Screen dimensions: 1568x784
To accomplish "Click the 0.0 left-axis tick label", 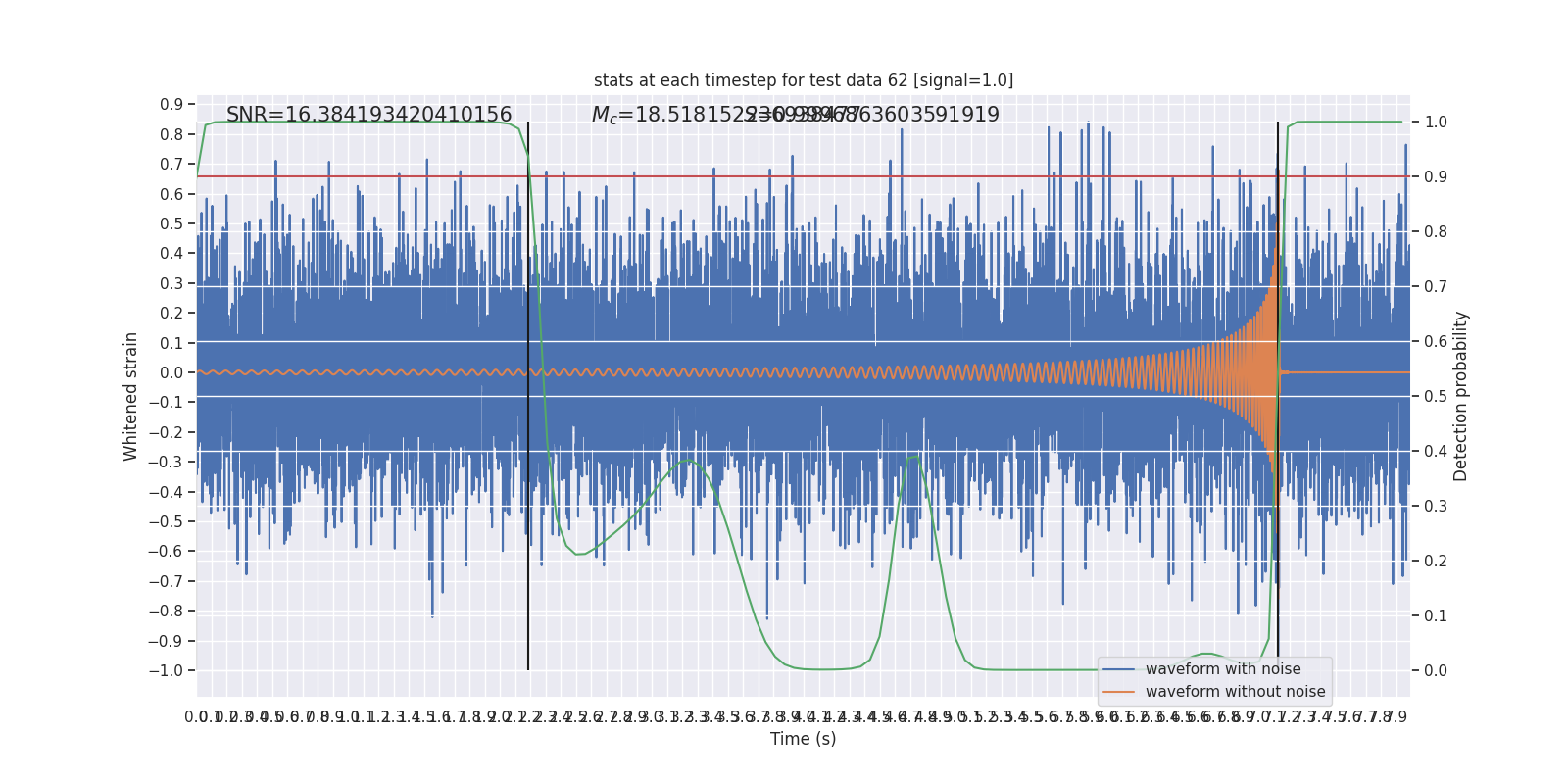I will [x=171, y=372].
